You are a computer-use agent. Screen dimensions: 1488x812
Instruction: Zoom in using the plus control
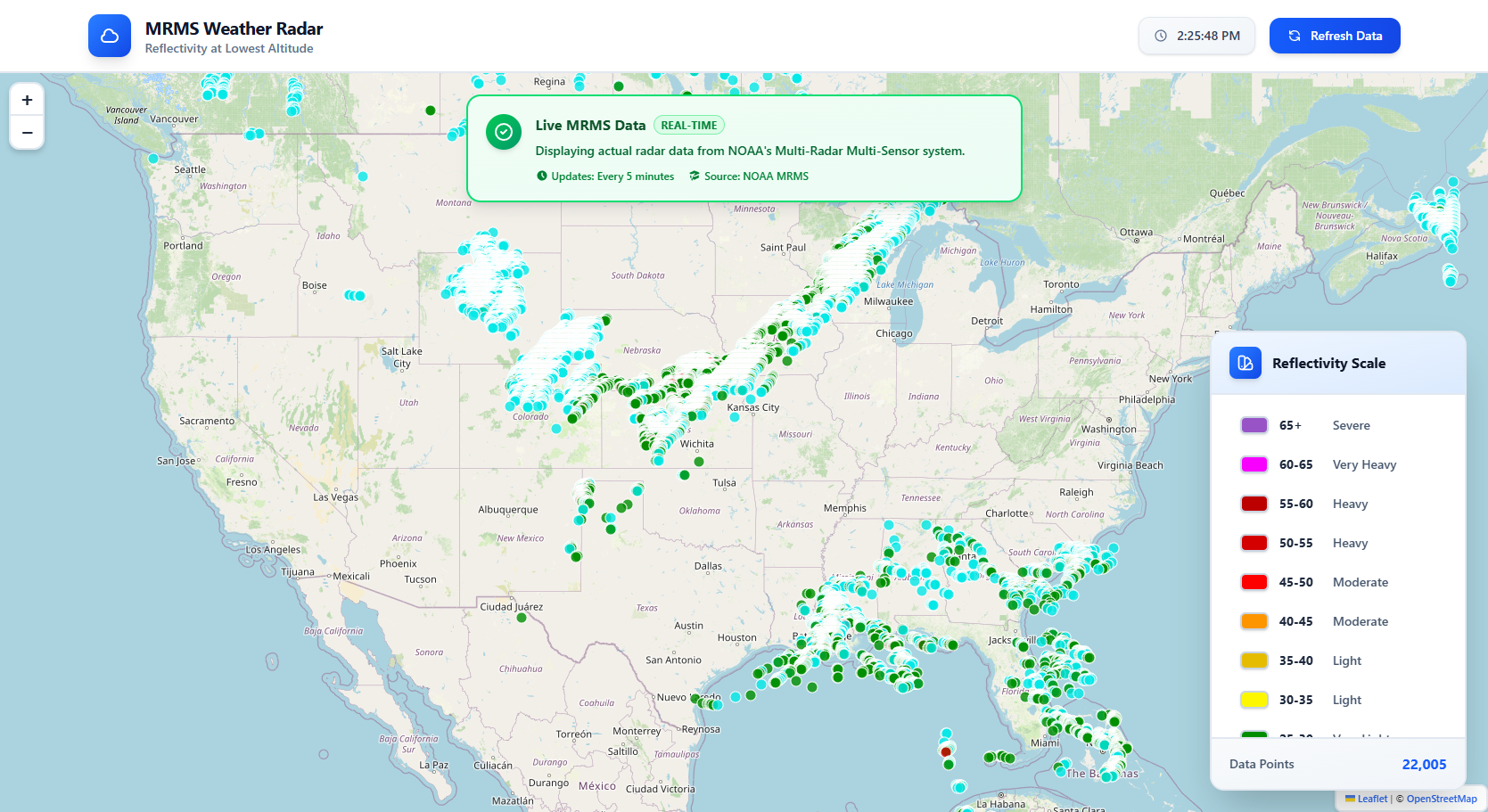(27, 100)
